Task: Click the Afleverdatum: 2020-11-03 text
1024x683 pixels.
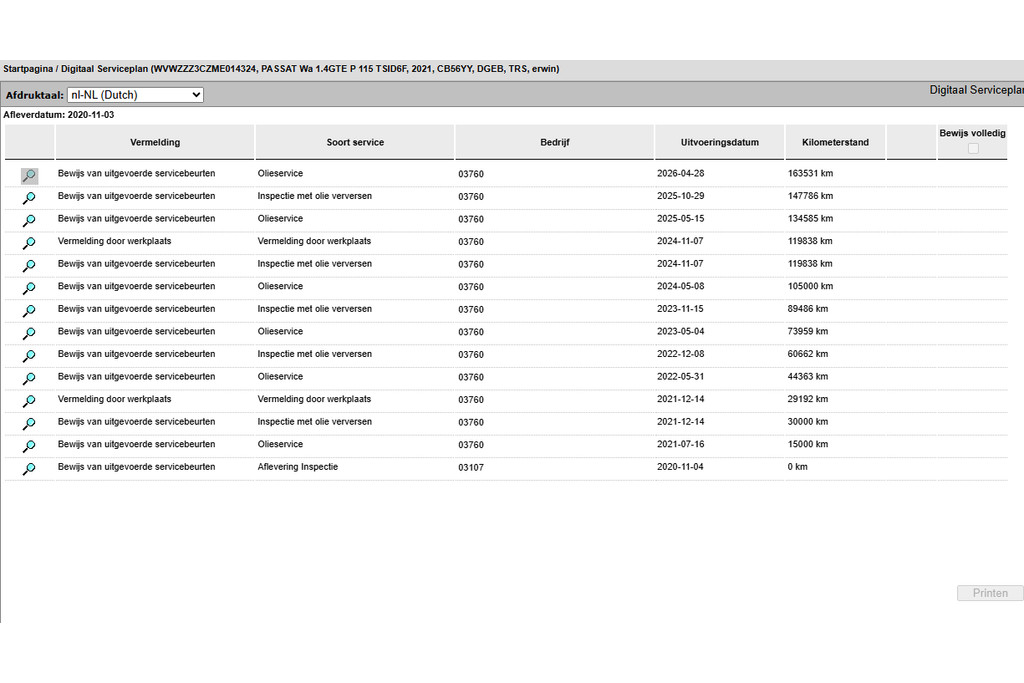Action: (59, 115)
